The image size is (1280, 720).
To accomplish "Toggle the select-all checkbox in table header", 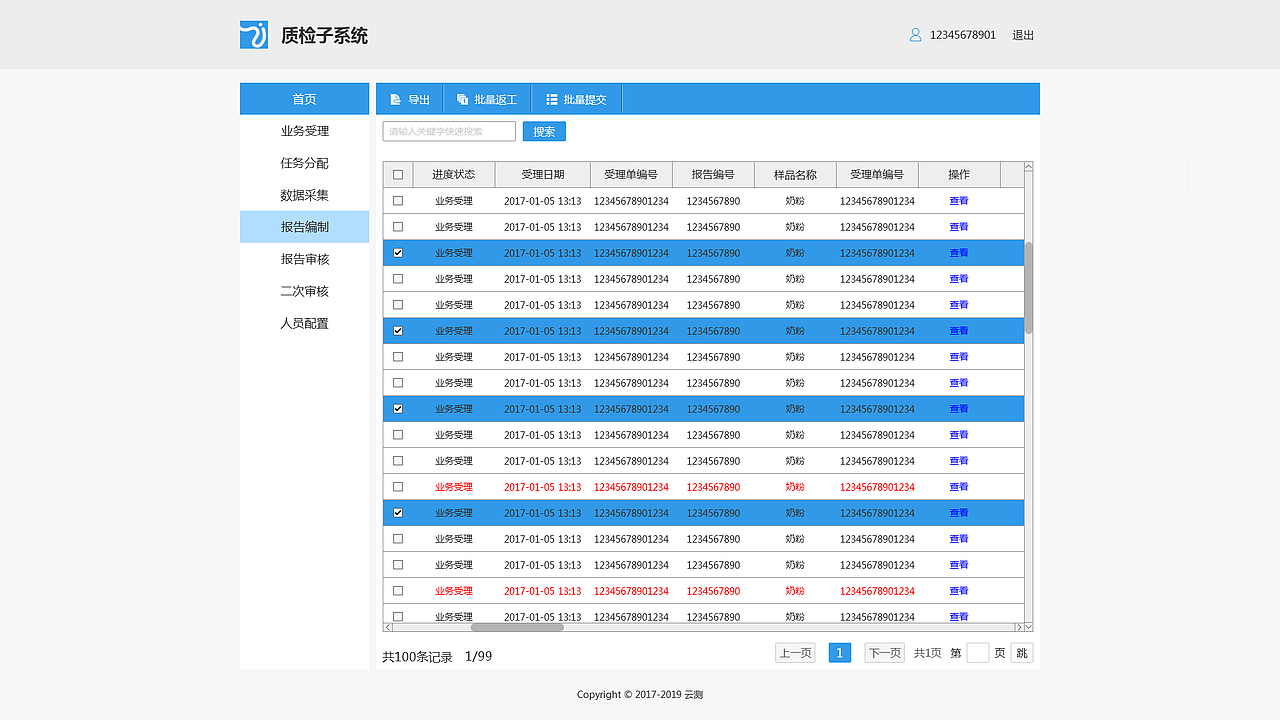I will coord(397,174).
